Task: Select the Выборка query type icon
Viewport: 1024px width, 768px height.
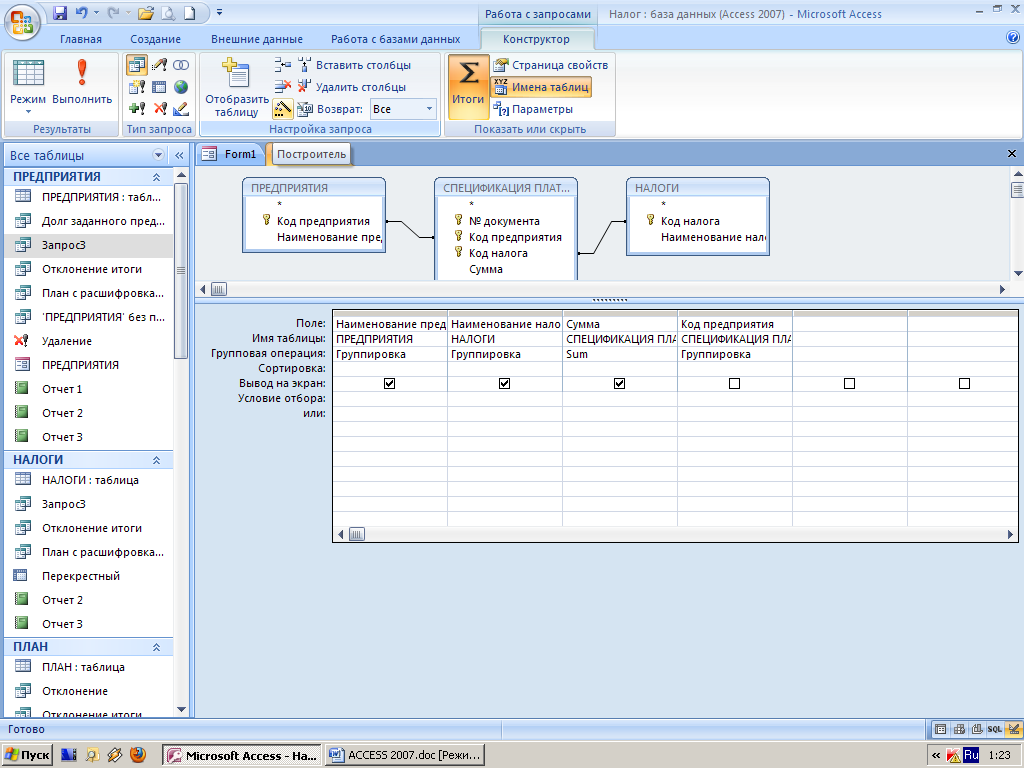Action: click(136, 65)
